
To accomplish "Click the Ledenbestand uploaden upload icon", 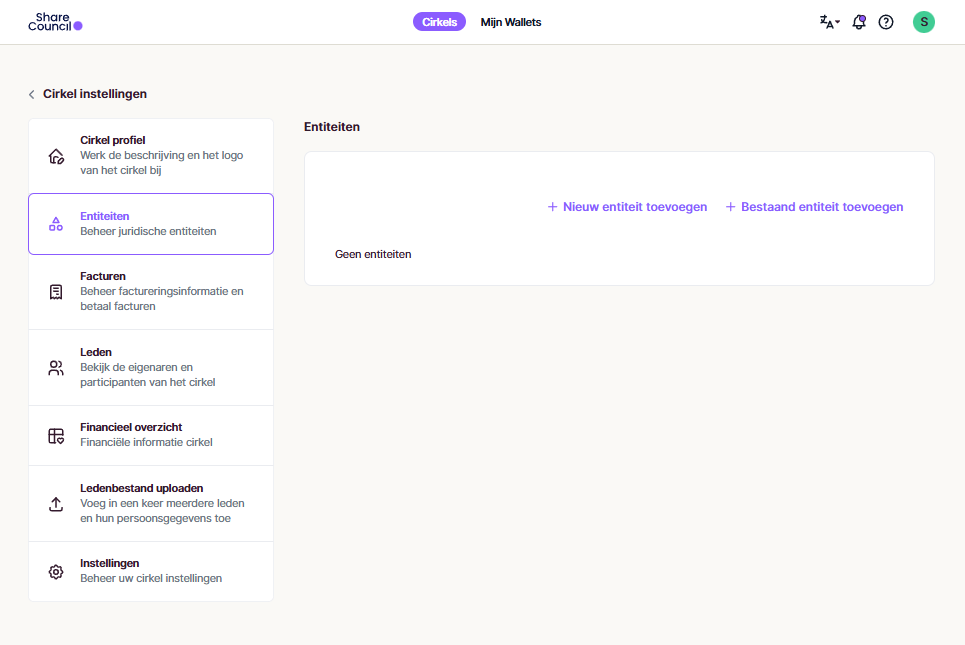I will 56,504.
